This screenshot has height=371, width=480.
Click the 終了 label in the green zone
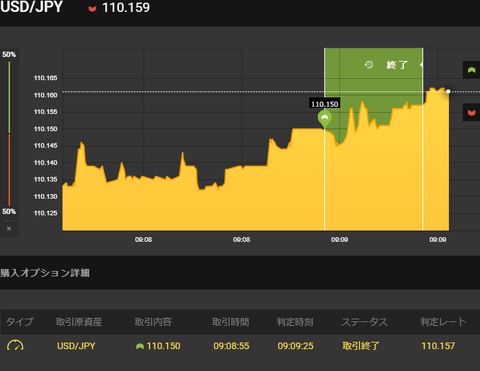tap(397, 65)
